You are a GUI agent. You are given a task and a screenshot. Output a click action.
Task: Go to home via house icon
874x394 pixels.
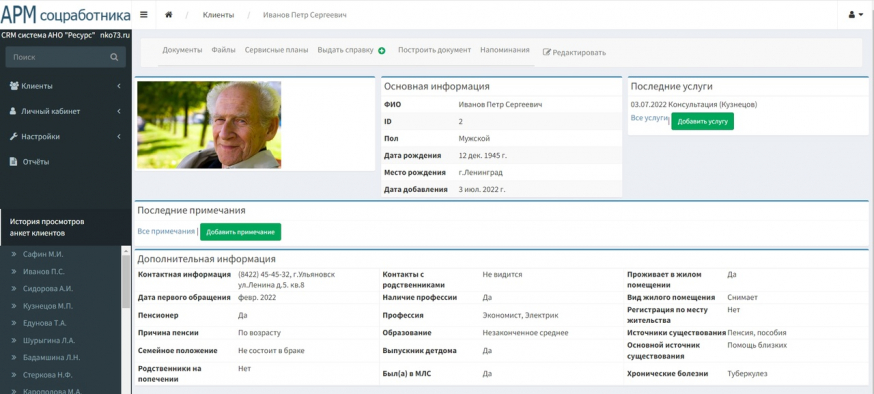point(168,15)
